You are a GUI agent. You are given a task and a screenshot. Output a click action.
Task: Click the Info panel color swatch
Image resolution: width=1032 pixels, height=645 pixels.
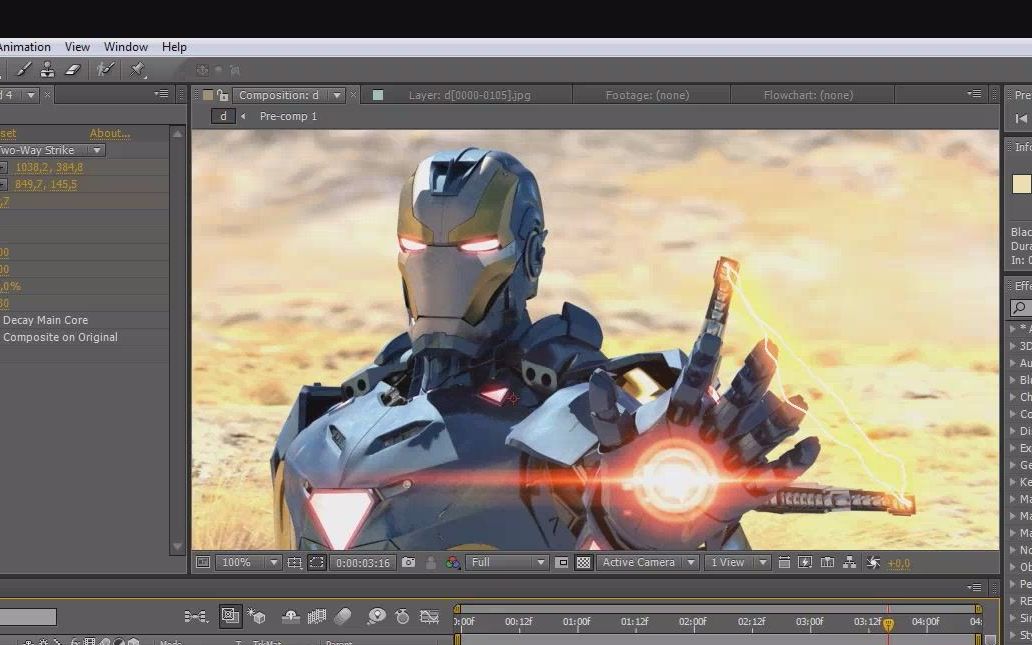1021,184
